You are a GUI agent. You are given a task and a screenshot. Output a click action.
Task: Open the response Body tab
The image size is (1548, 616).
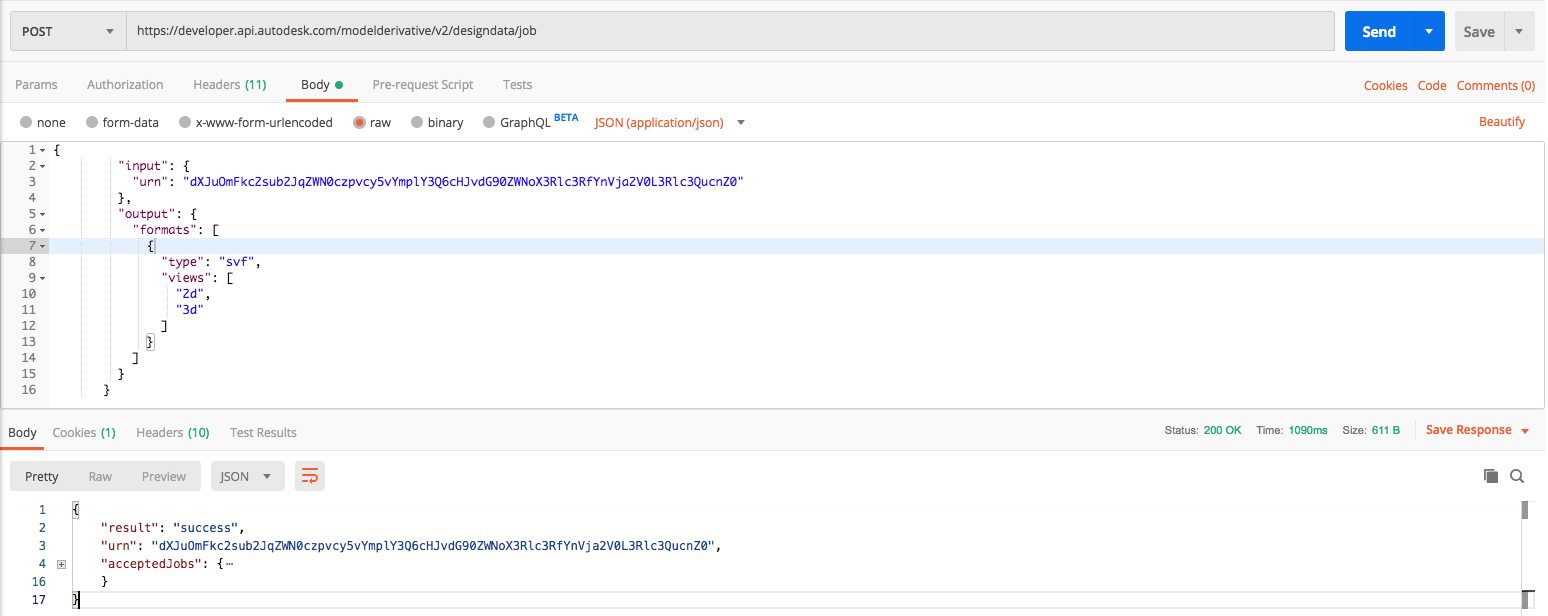point(22,432)
